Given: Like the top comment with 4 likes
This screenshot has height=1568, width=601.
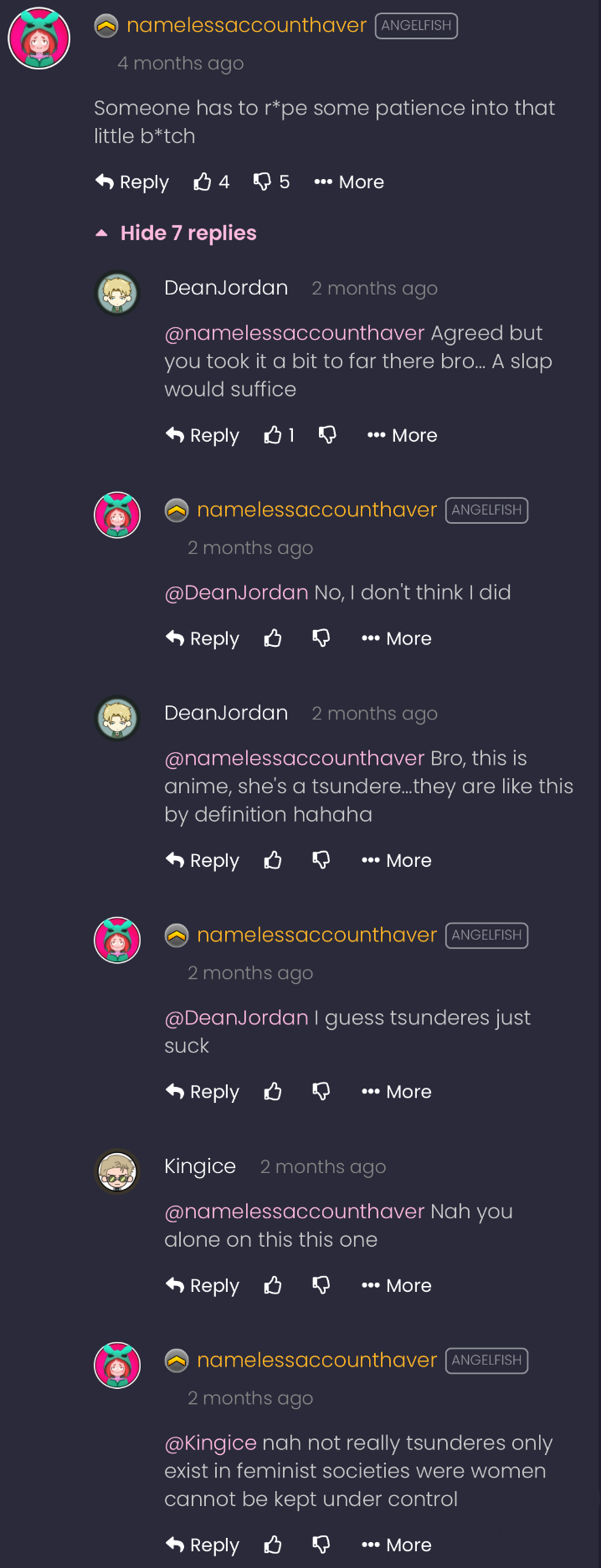Looking at the screenshot, I should (203, 182).
